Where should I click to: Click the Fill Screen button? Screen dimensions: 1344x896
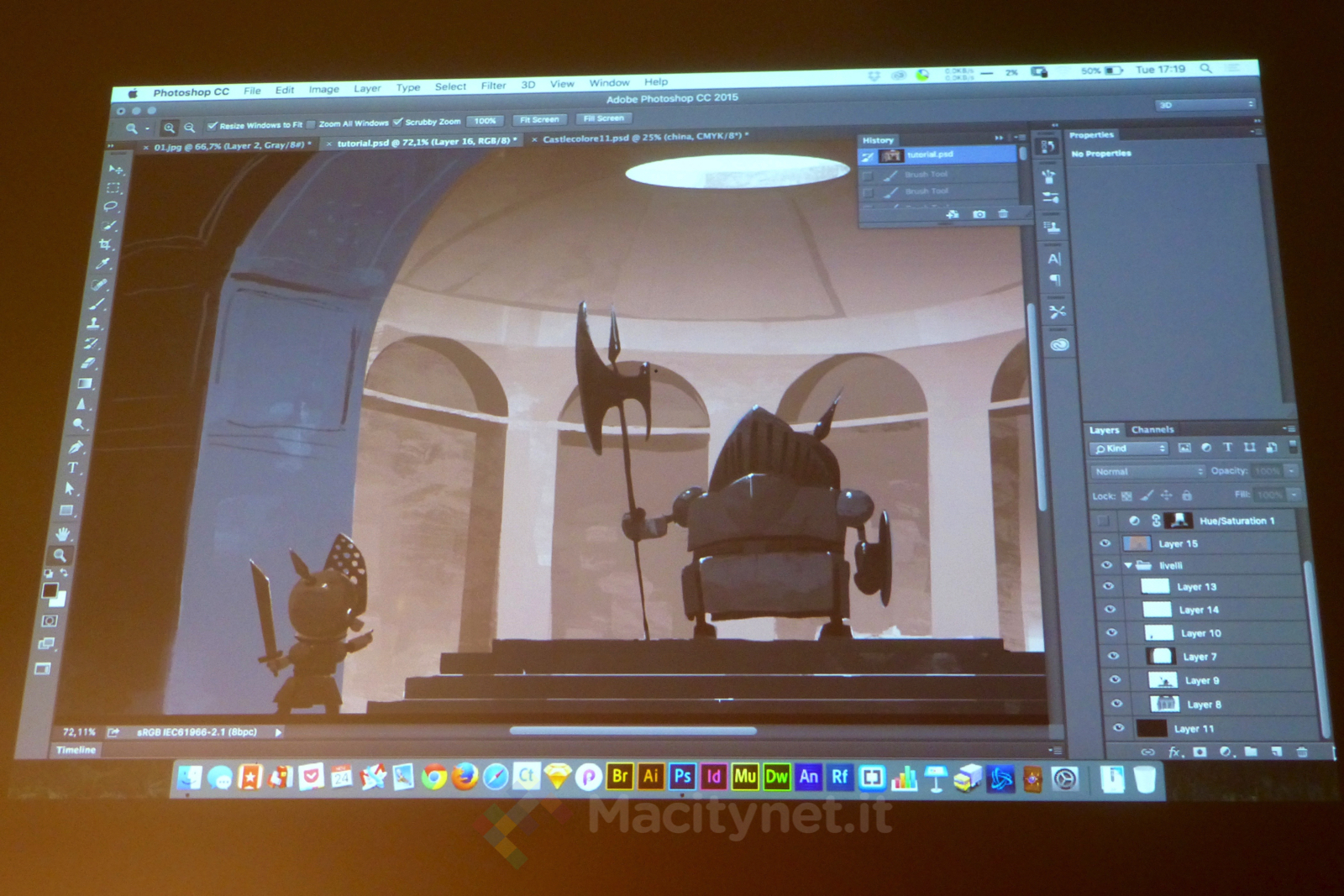pyautogui.click(x=604, y=118)
